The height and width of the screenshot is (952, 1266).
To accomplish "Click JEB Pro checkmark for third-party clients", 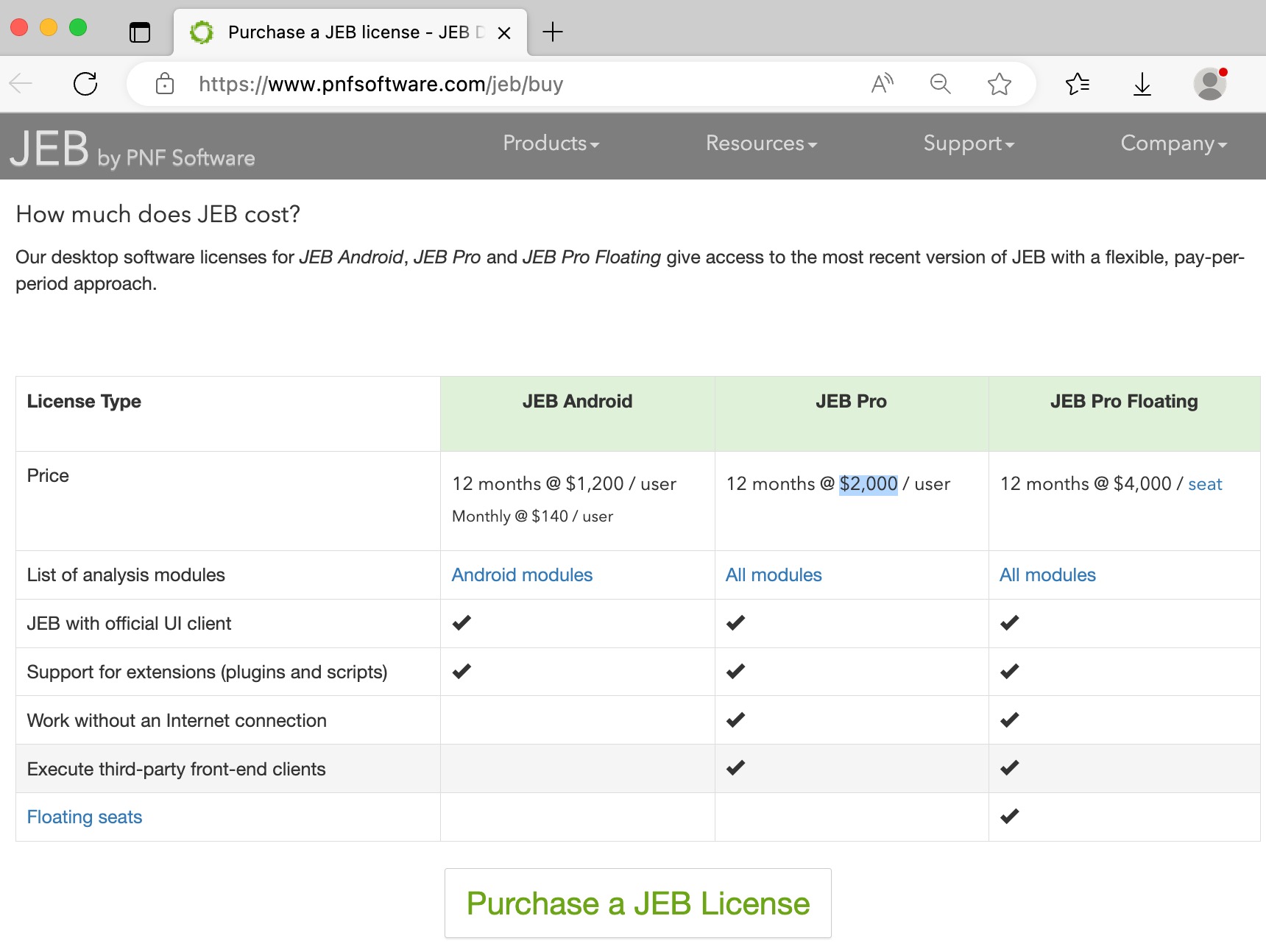I will click(x=735, y=768).
